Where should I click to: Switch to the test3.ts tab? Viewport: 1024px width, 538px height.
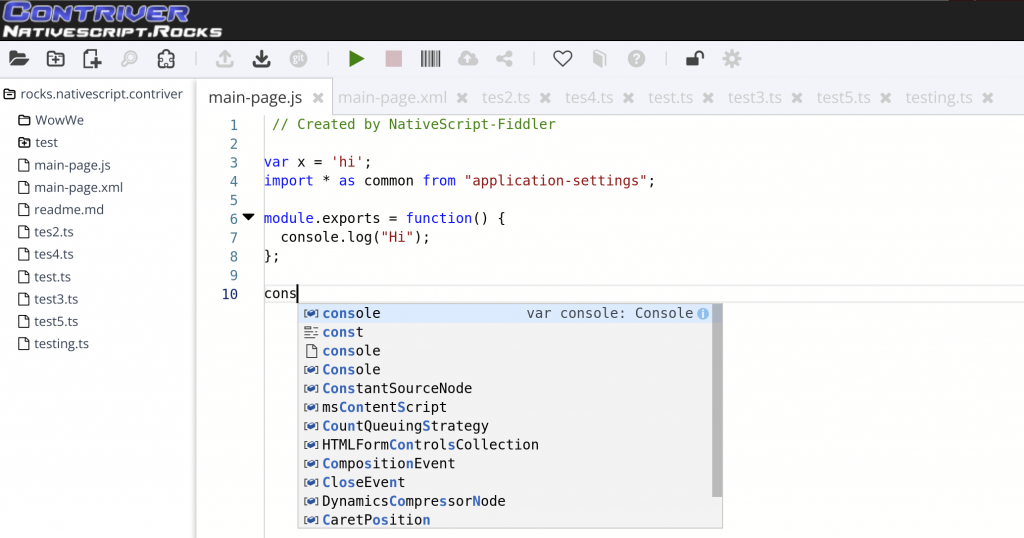point(754,98)
